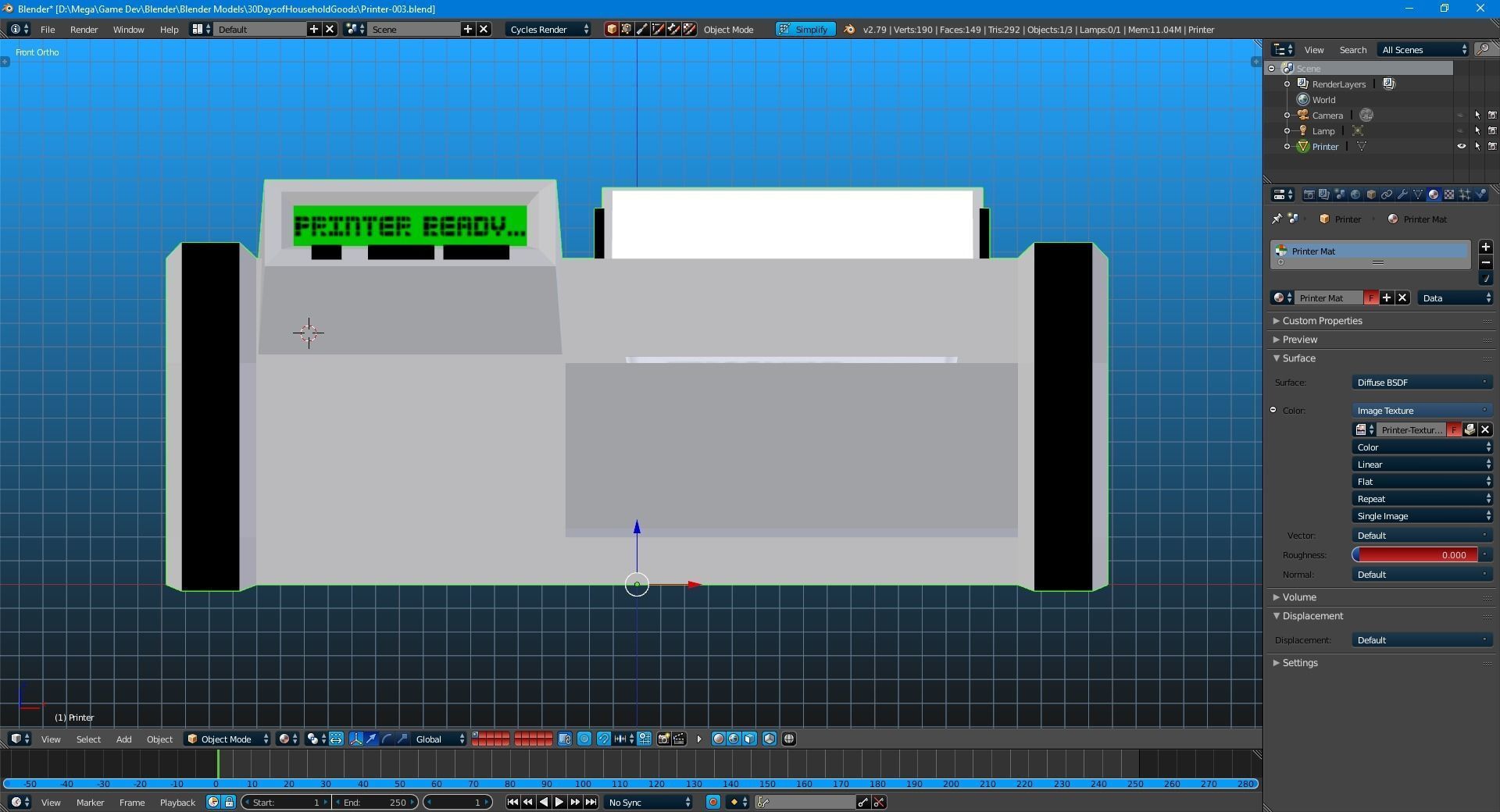Open the Render properties tab (camera icon)
1500x812 pixels.
[1309, 194]
